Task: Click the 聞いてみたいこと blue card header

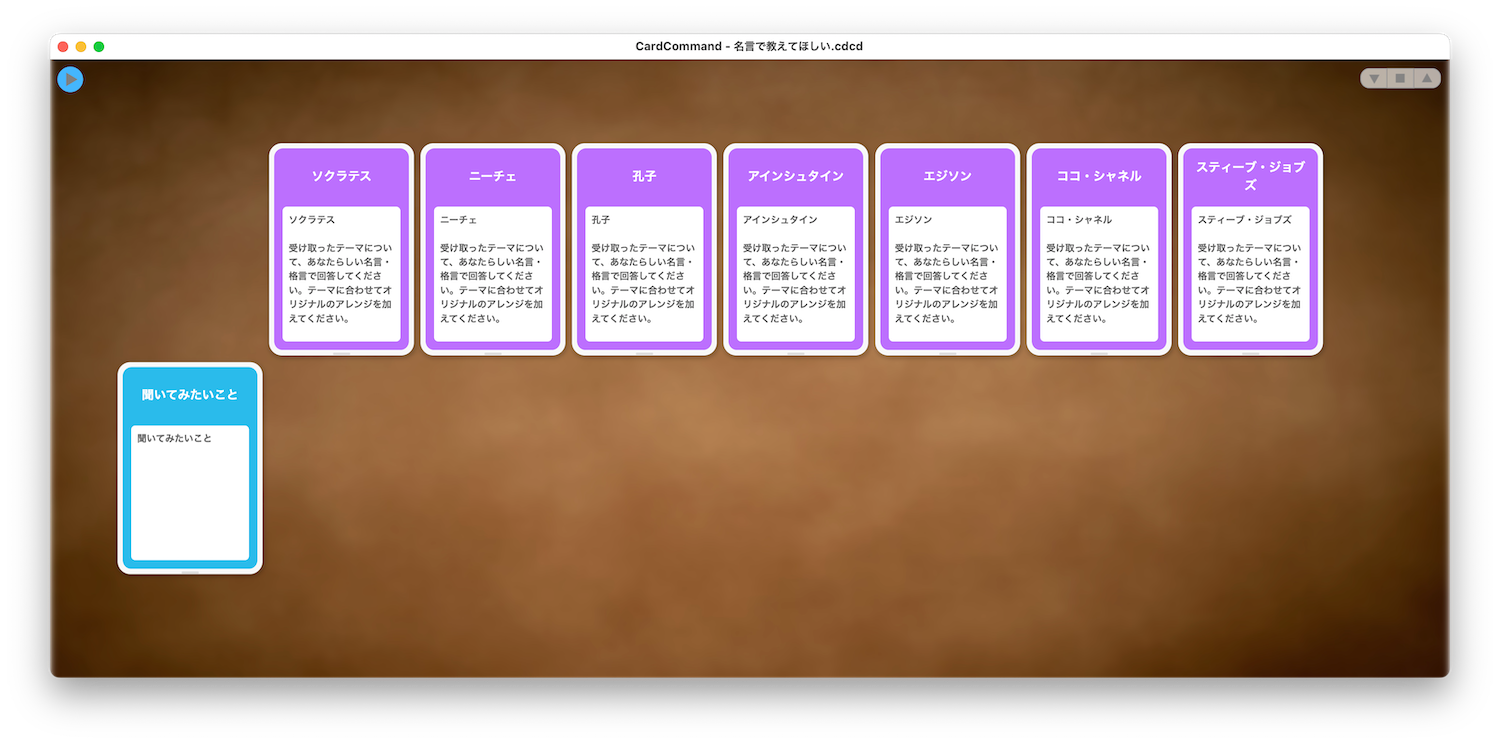Action: (x=190, y=395)
